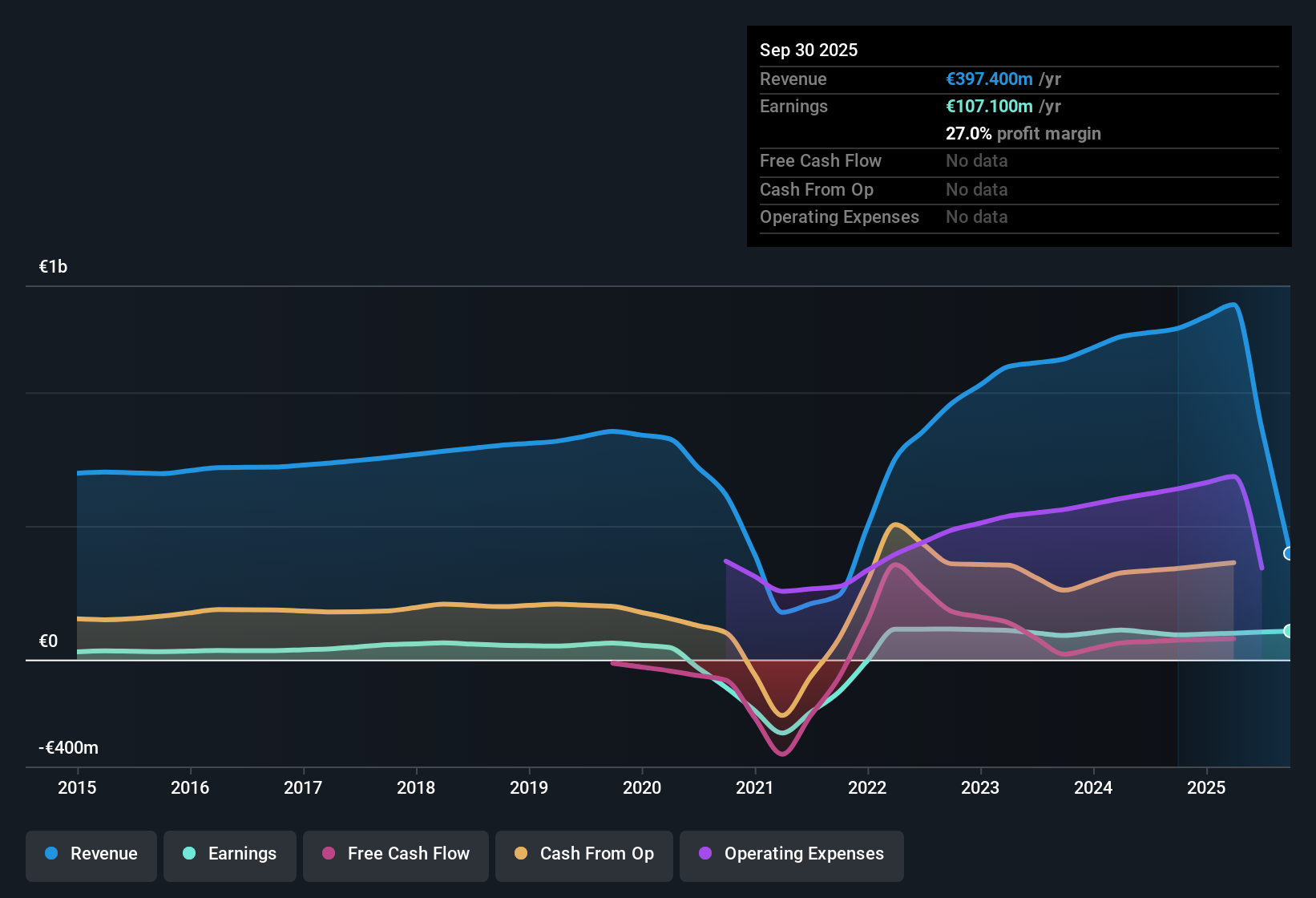Image resolution: width=1316 pixels, height=898 pixels.
Task: Click the Cash From Op legend chip
Action: tap(583, 854)
